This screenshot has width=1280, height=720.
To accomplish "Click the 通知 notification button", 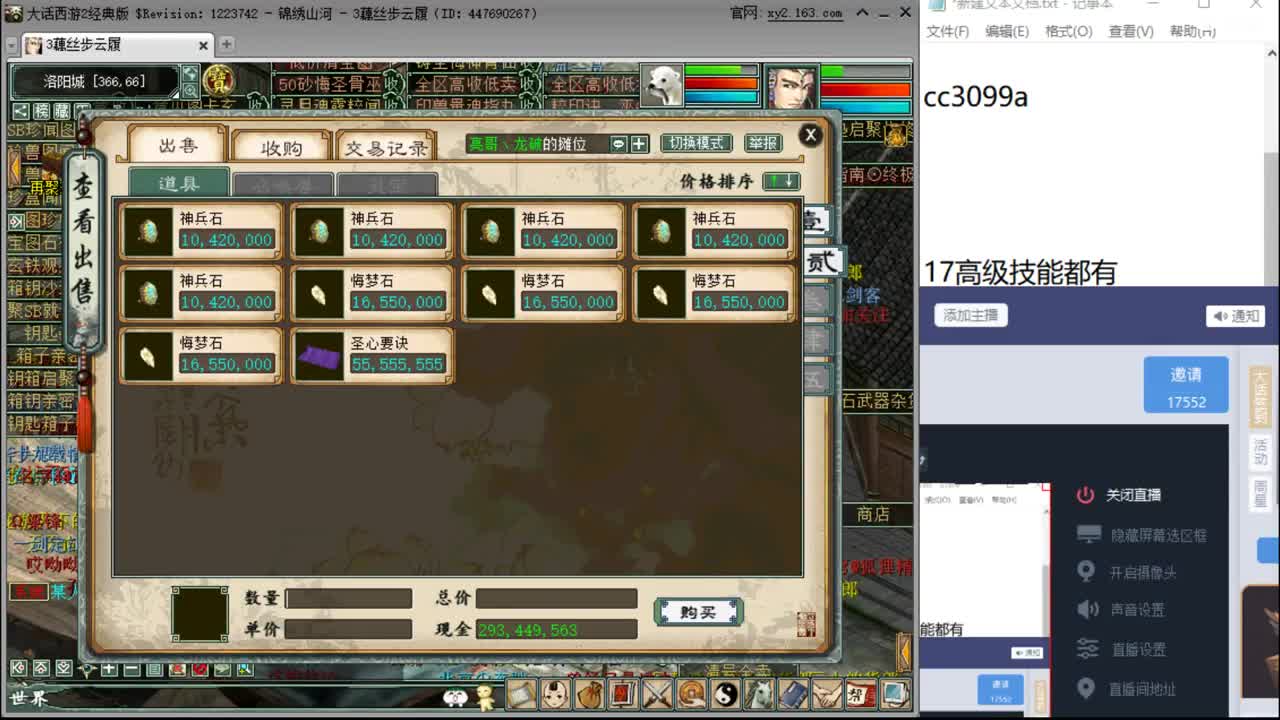I will click(1236, 316).
